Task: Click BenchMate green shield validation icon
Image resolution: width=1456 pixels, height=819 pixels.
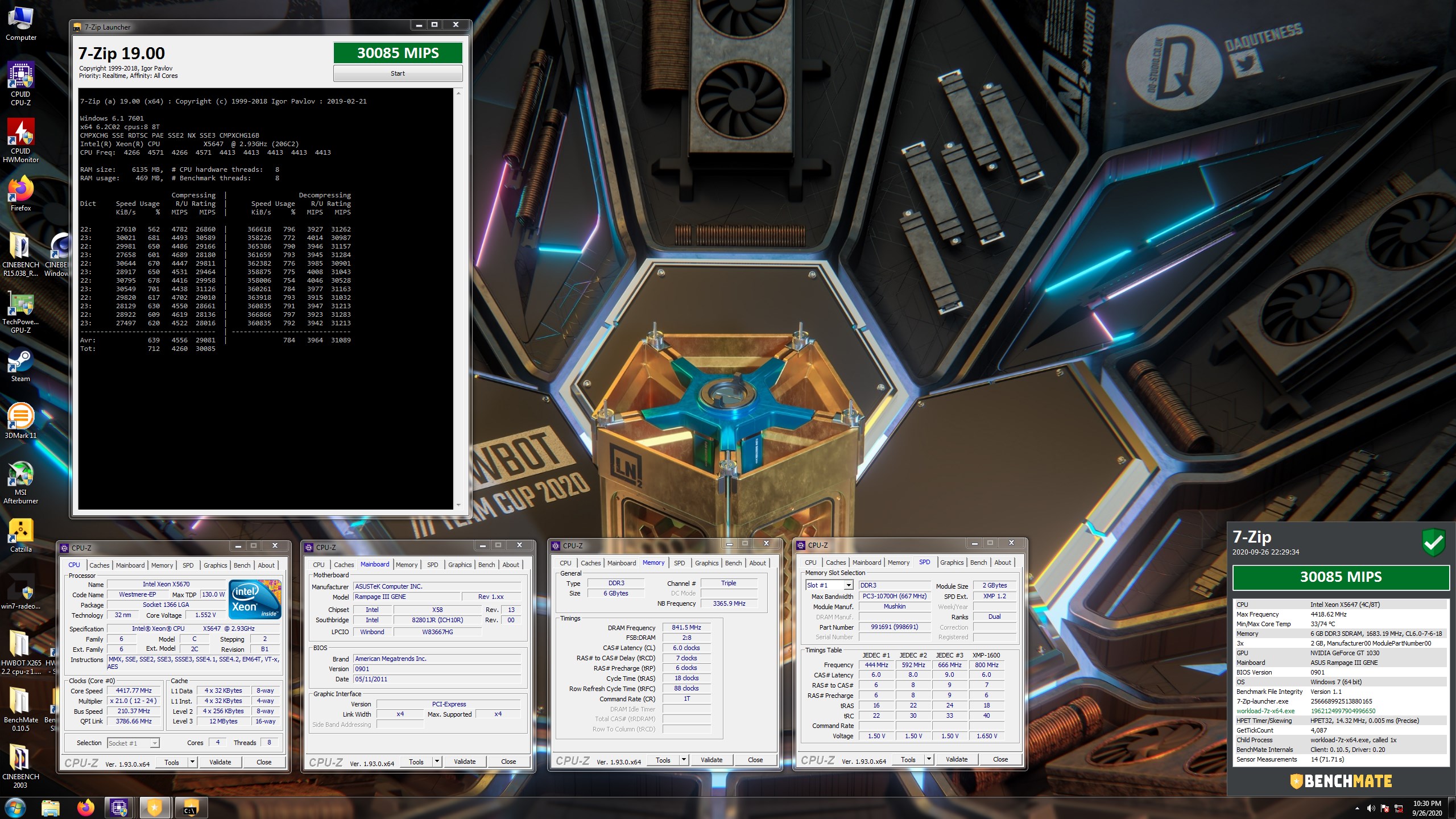Action: click(1433, 542)
